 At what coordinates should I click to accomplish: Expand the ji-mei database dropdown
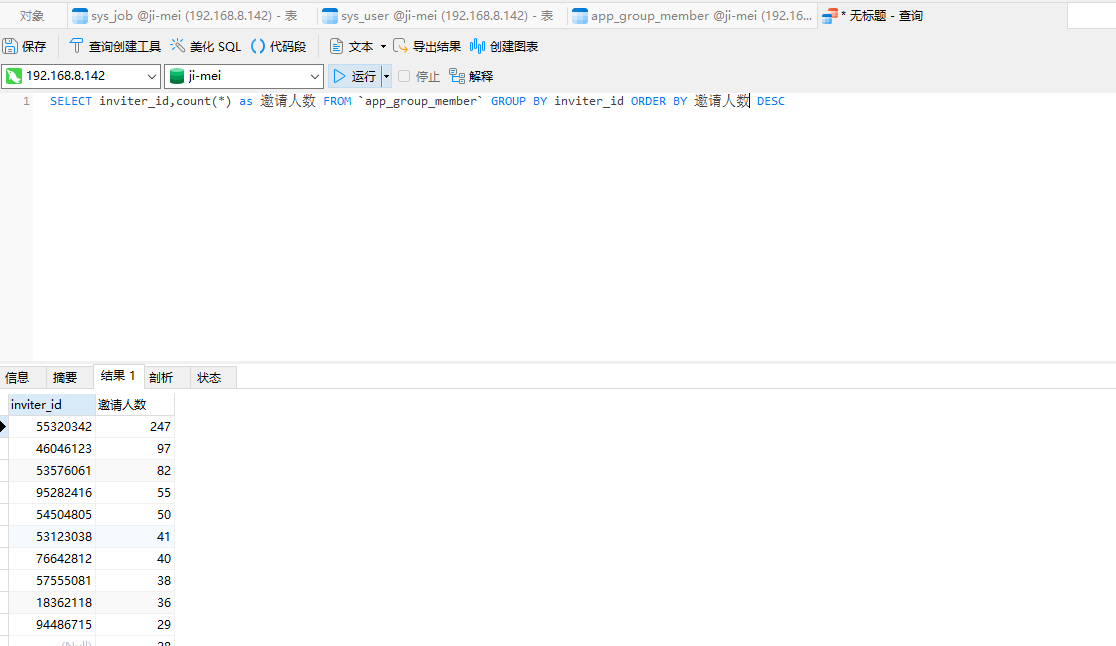click(315, 76)
